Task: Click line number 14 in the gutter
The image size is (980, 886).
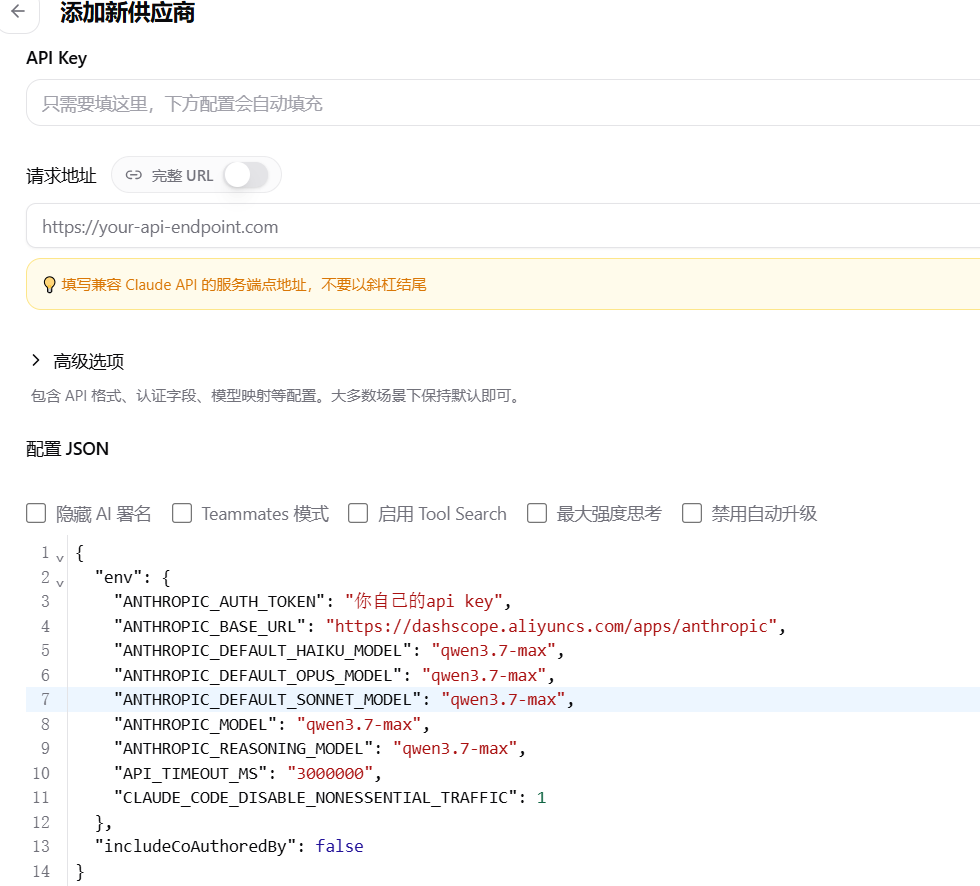Action: [x=41, y=871]
